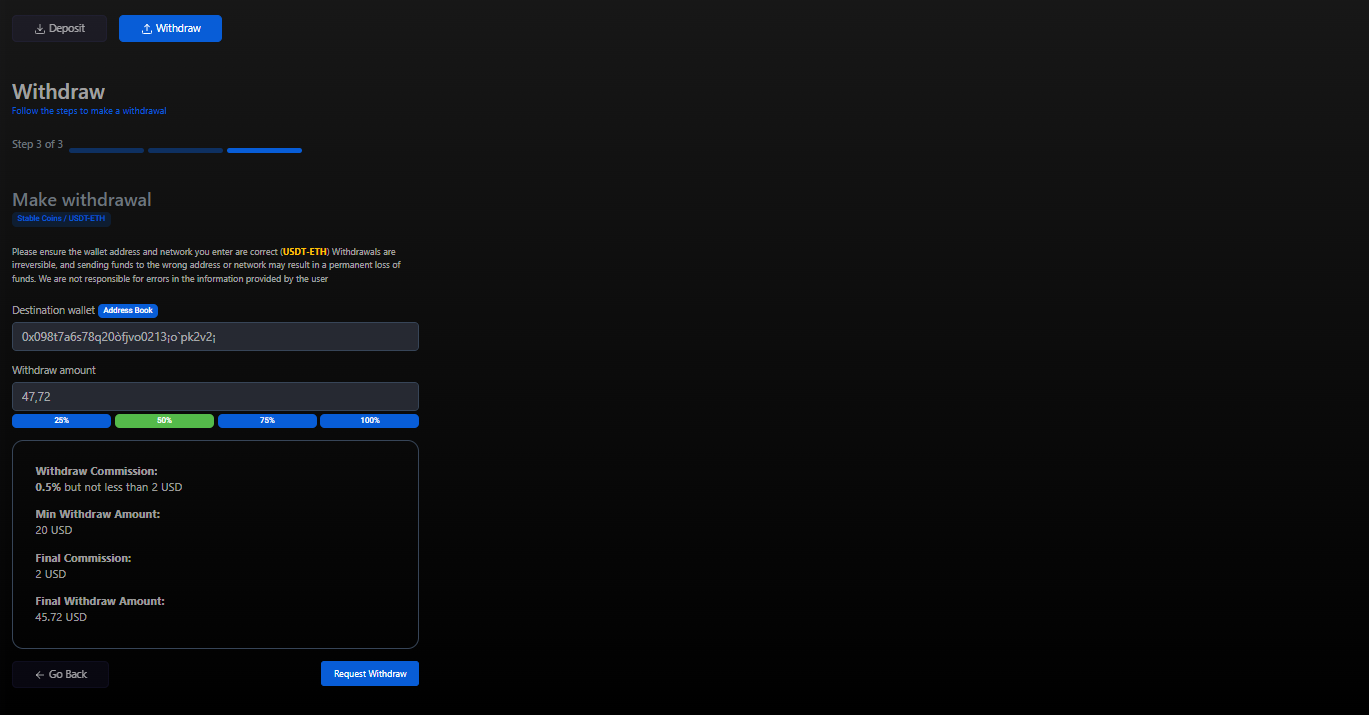Click the upload arrow icon on Withdraw
The width and height of the screenshot is (1369, 715).
[x=147, y=29]
